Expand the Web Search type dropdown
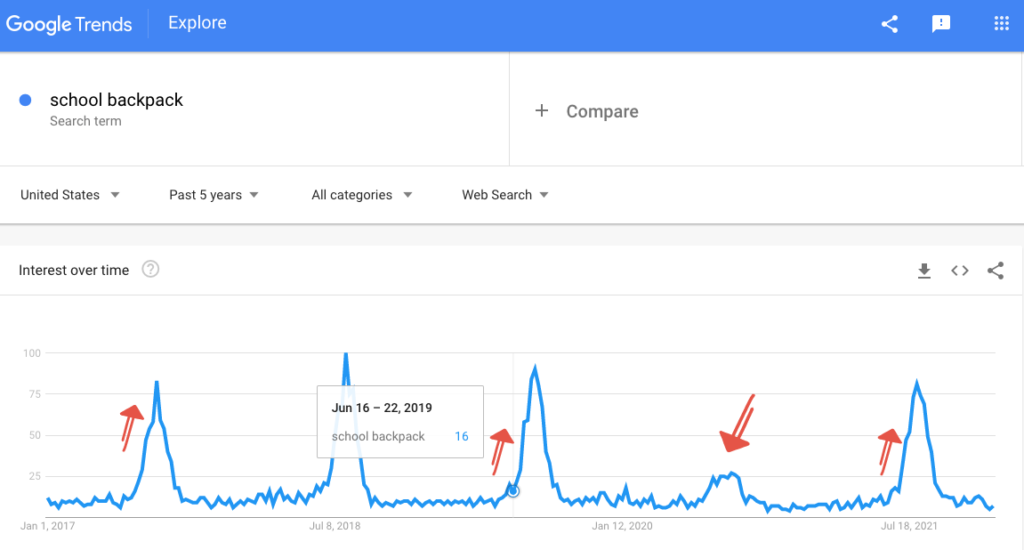 click(x=505, y=195)
